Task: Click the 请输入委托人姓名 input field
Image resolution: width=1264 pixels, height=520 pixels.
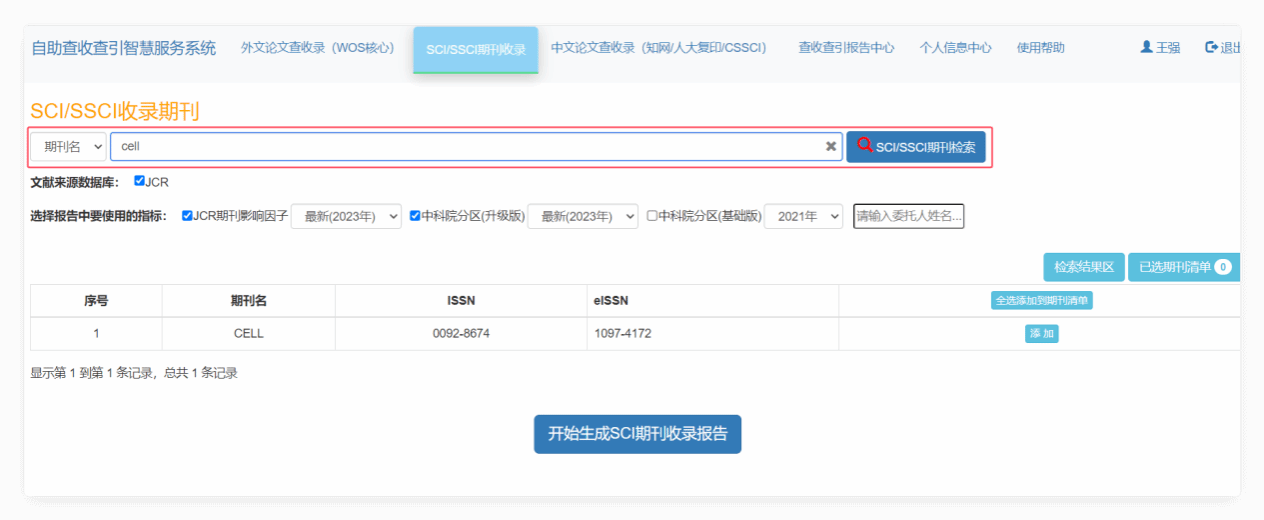Action: pyautogui.click(x=908, y=216)
